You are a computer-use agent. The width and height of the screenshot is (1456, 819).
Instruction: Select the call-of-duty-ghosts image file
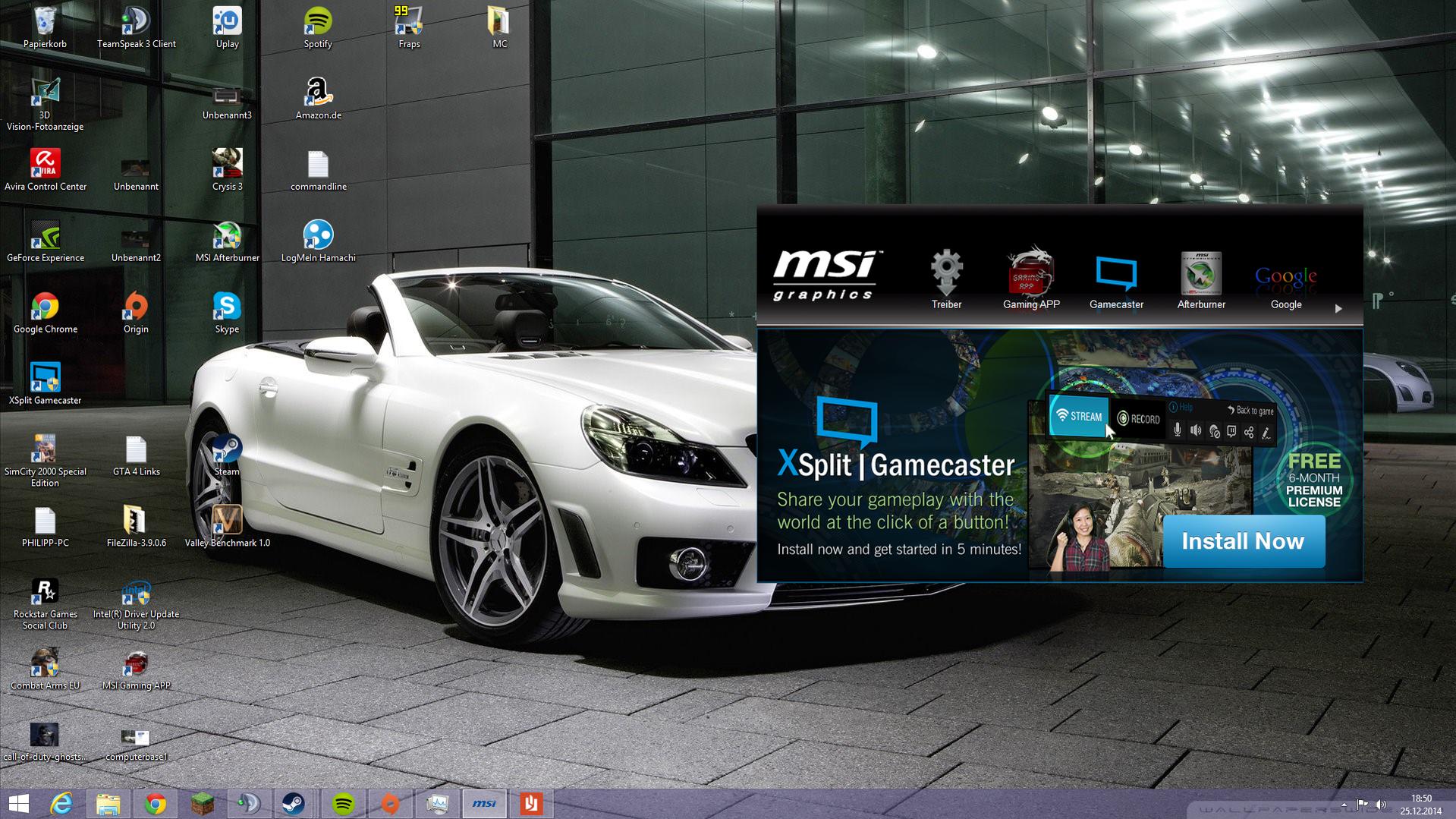45,741
